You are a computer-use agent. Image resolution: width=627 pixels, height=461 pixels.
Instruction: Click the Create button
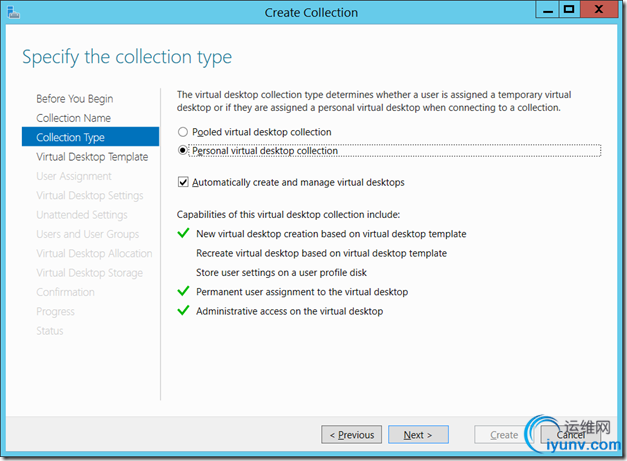(x=504, y=435)
